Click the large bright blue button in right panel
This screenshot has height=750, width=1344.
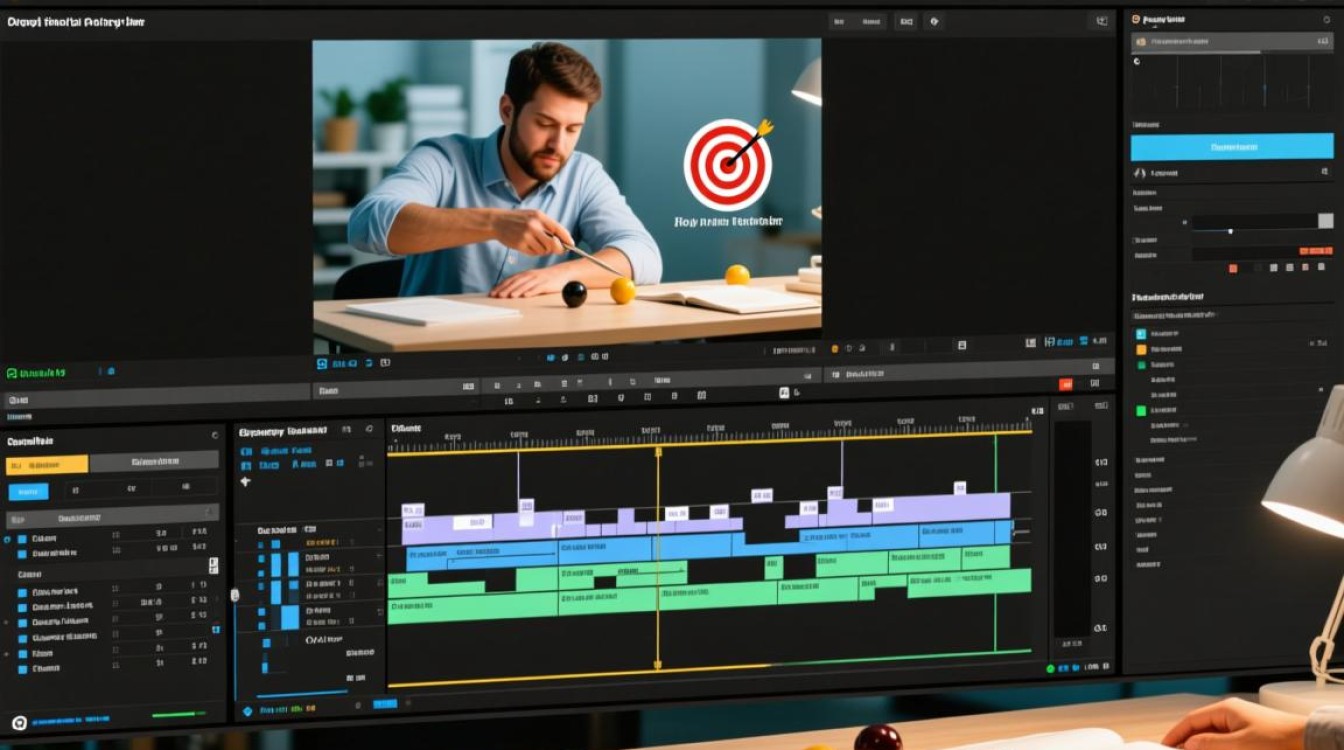coord(1232,147)
